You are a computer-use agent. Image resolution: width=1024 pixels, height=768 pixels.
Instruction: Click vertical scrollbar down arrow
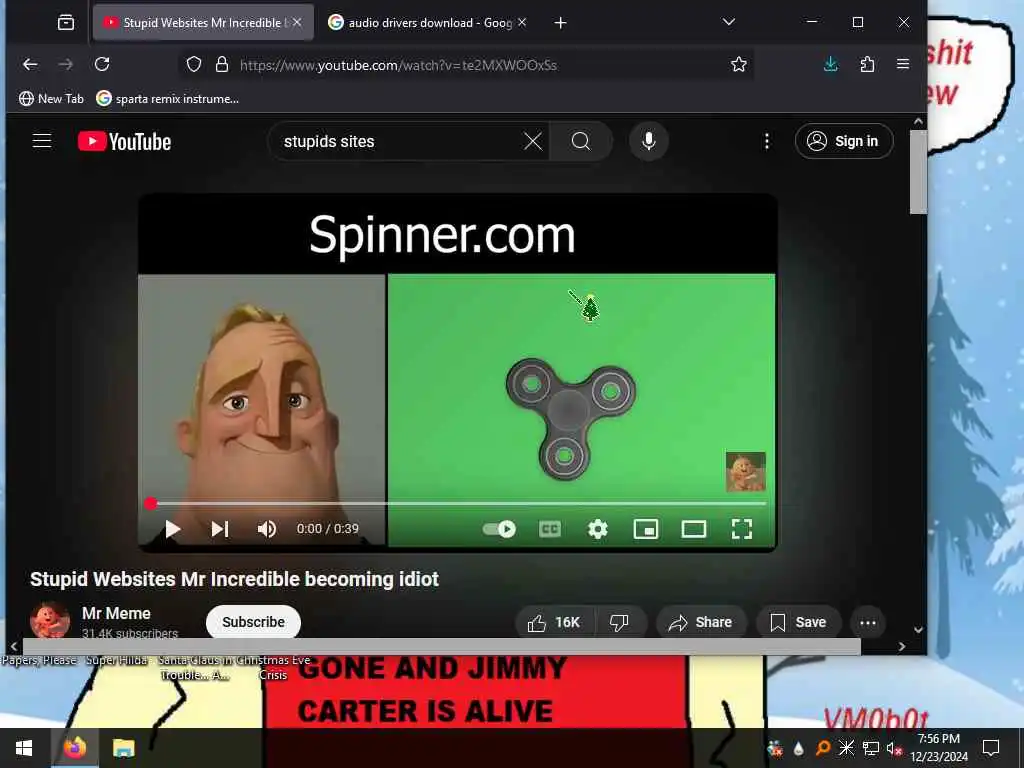918,630
